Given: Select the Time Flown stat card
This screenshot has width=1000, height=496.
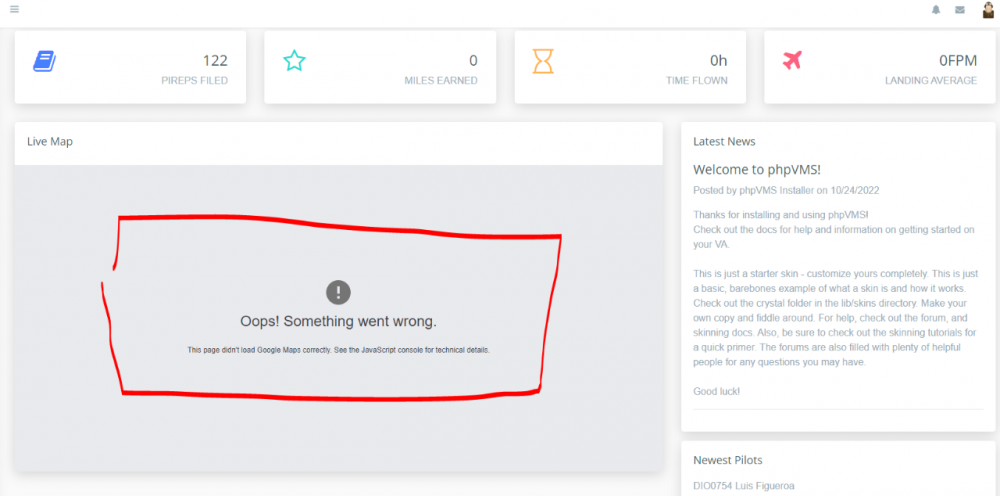Looking at the screenshot, I should pyautogui.click(x=630, y=68).
